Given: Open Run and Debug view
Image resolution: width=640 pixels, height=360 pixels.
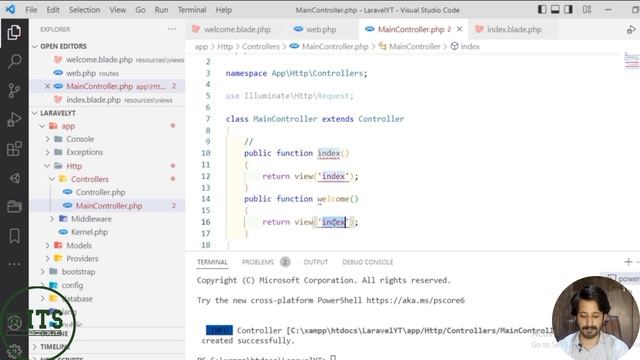Looking at the screenshot, I should tap(14, 120).
